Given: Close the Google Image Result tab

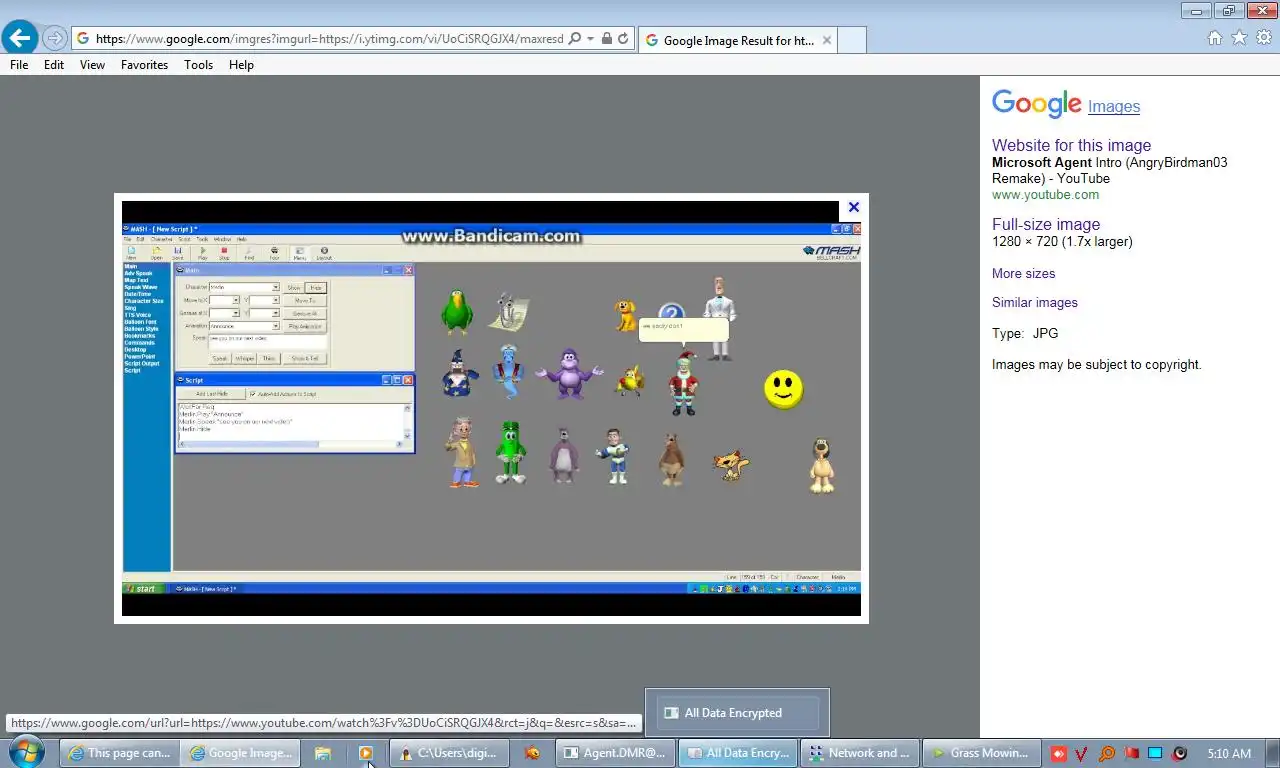Looking at the screenshot, I should pos(826,40).
